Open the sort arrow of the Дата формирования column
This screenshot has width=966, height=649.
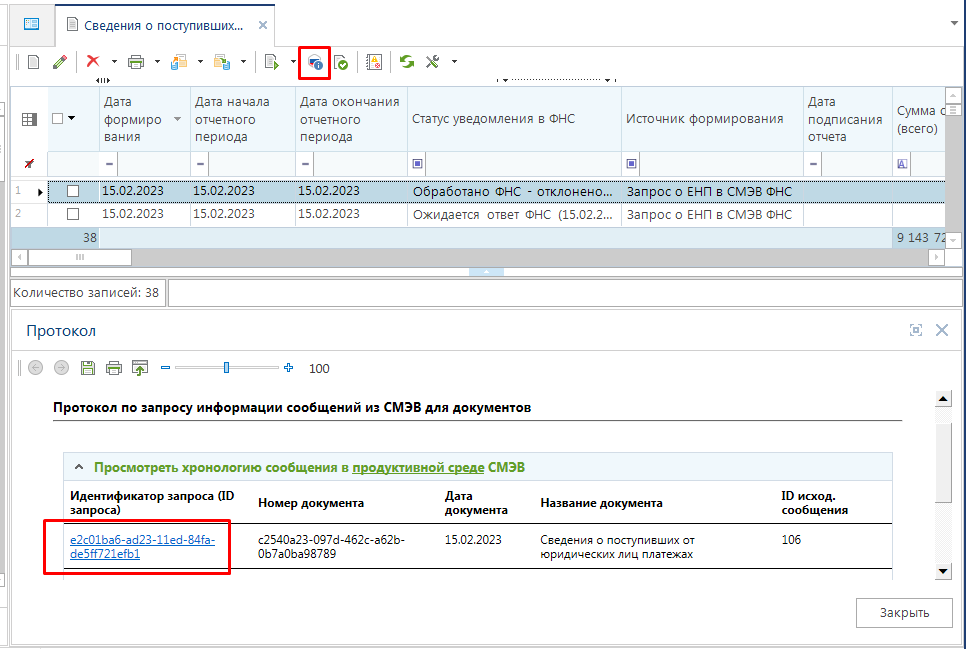coord(177,119)
